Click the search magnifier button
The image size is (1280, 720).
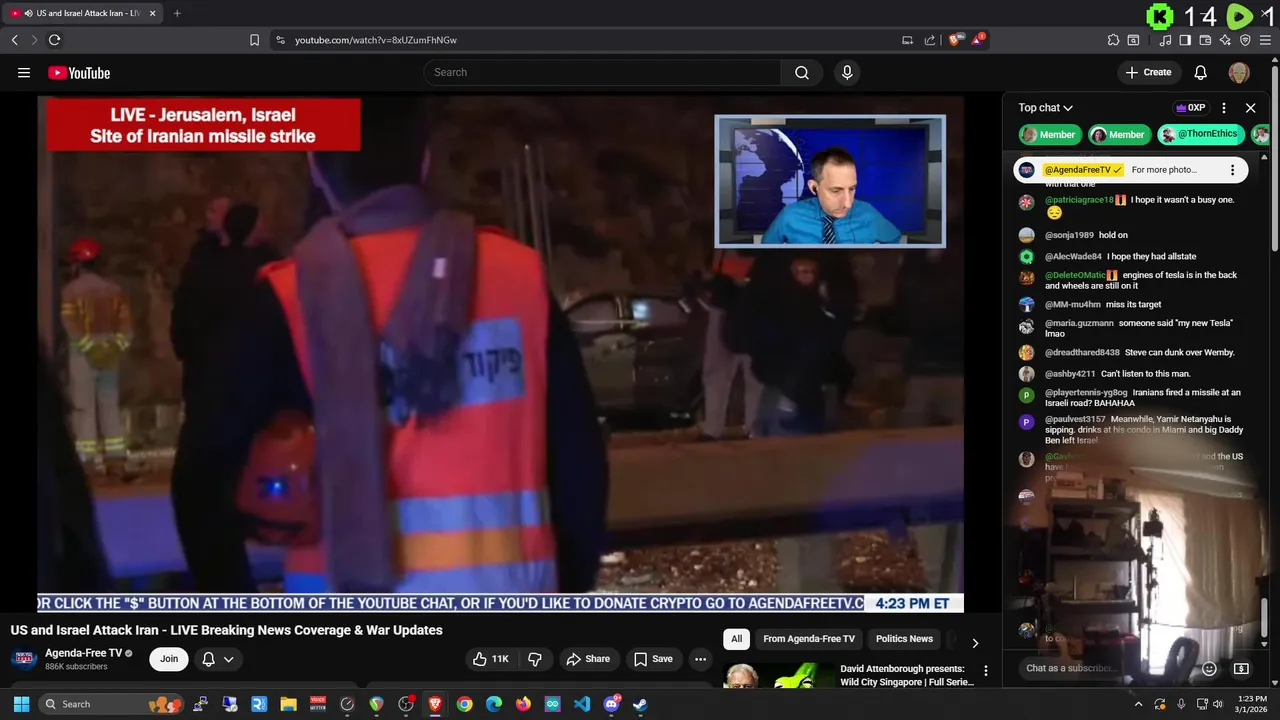point(802,72)
